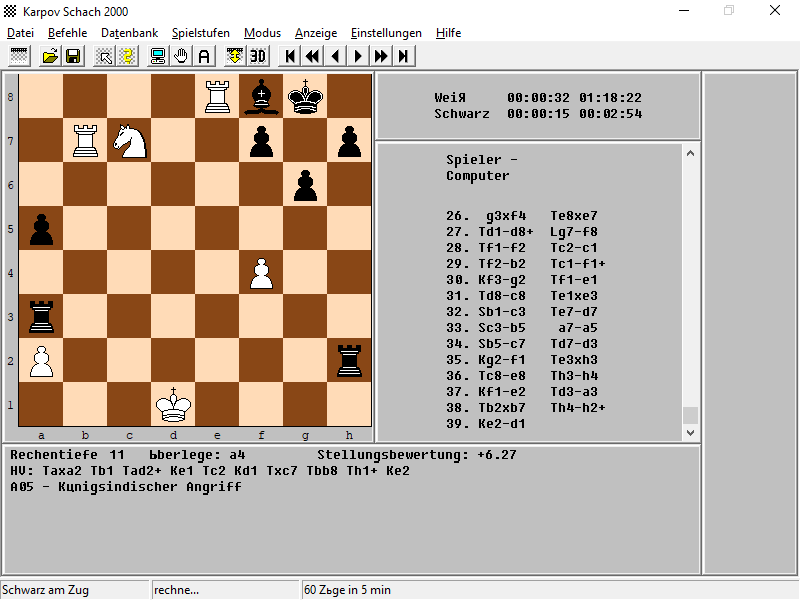Click move 26. g3xf4 in list

486,216
